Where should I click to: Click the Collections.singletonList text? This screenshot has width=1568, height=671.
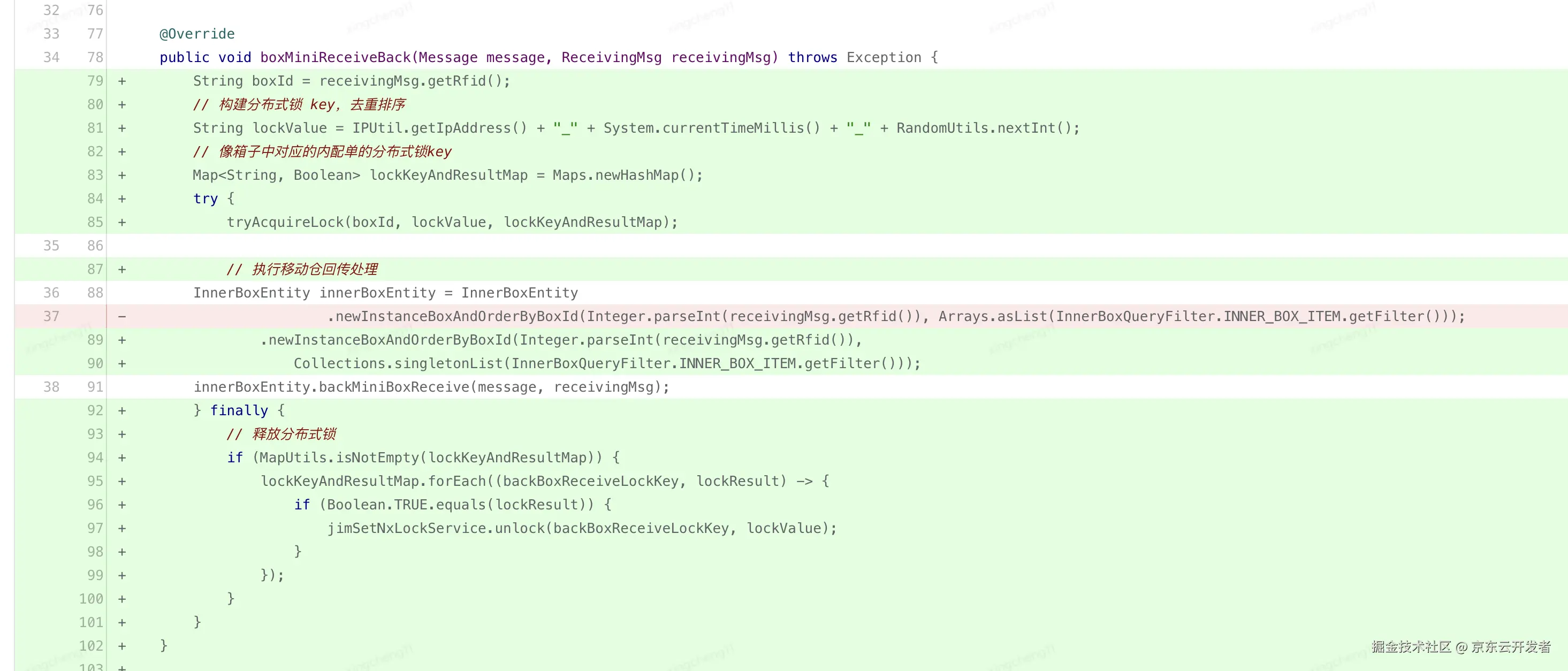398,363
